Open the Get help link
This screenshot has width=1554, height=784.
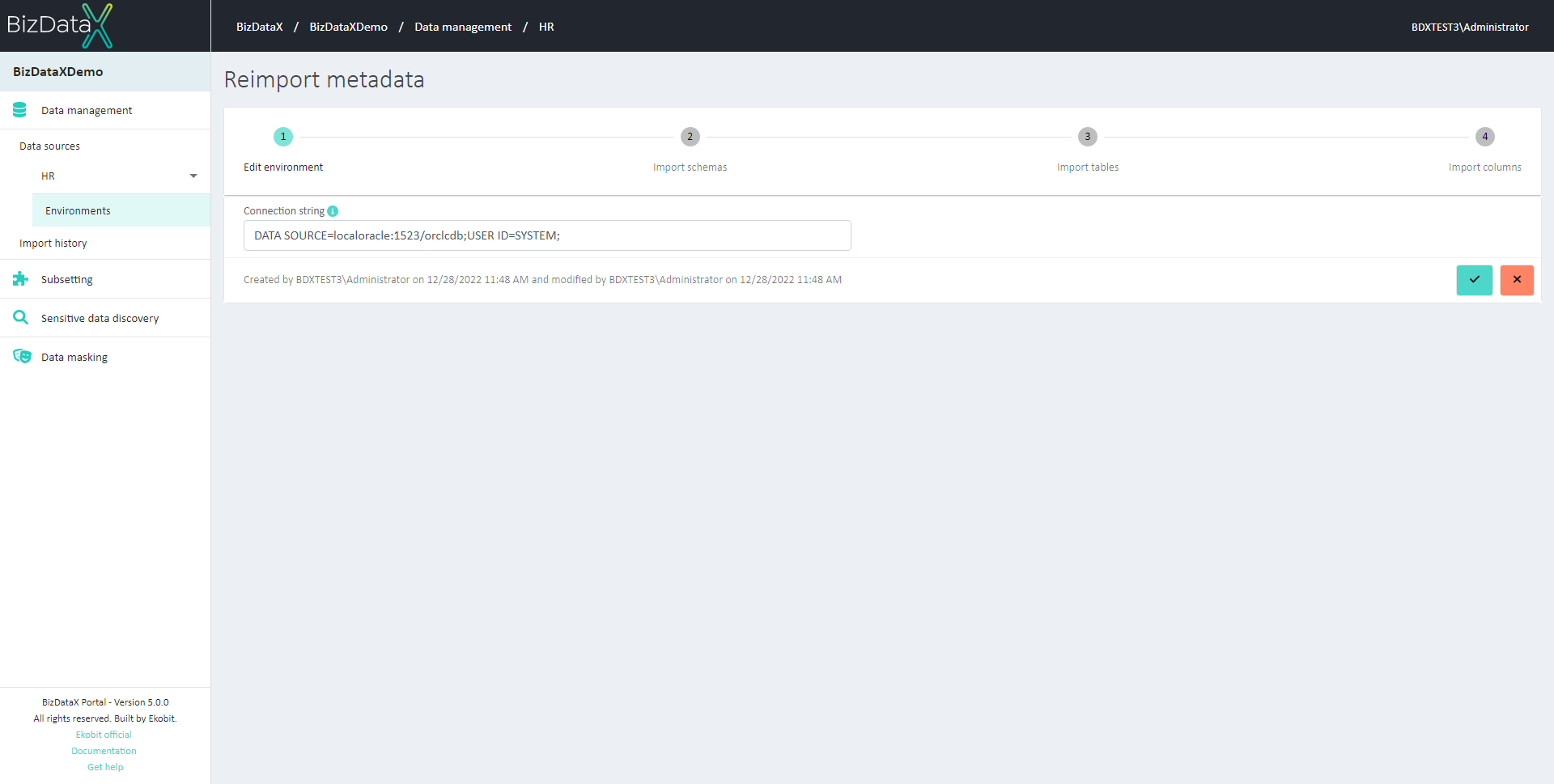pyautogui.click(x=105, y=767)
